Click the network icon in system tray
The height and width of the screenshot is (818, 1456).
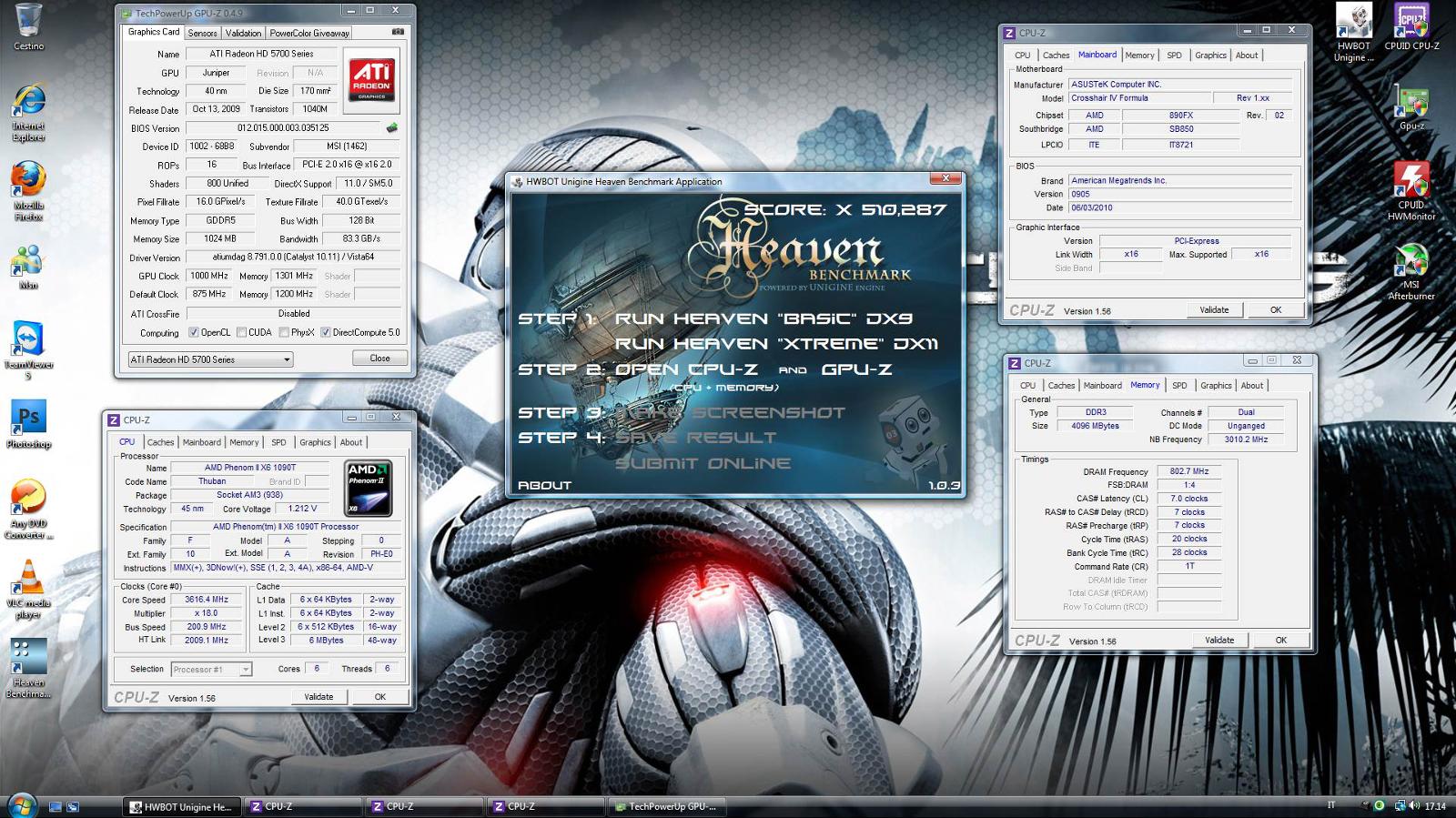[1400, 806]
